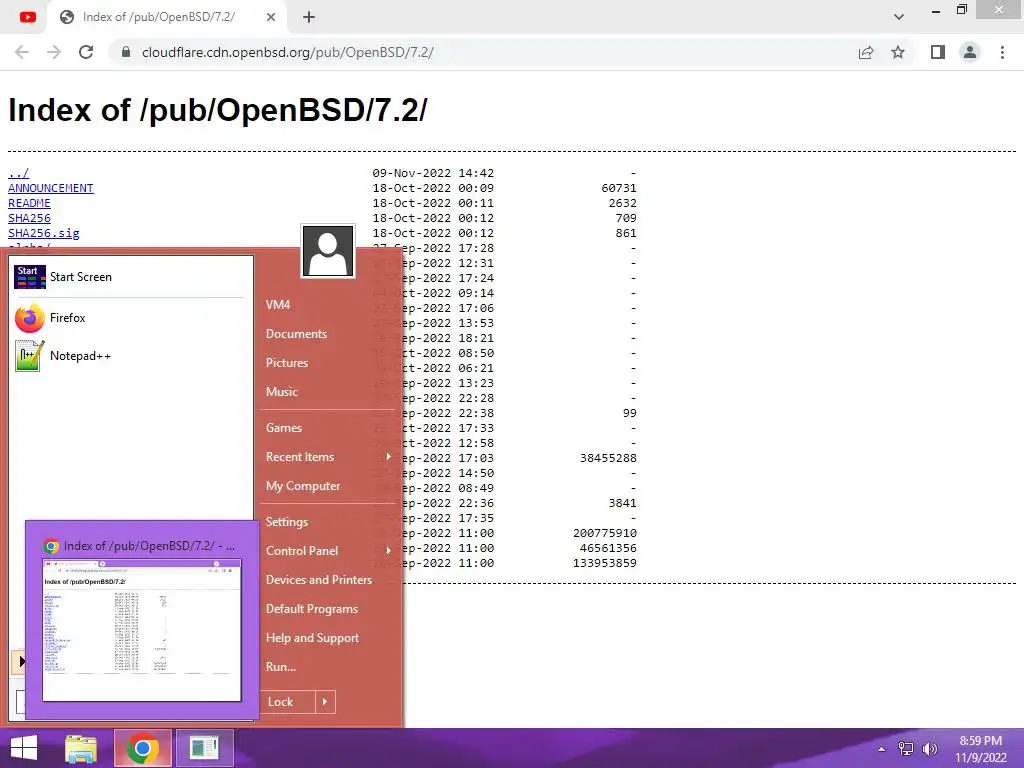Click Chrome window preview thumbnail
This screenshot has height=768, width=1024.
pyautogui.click(x=142, y=630)
